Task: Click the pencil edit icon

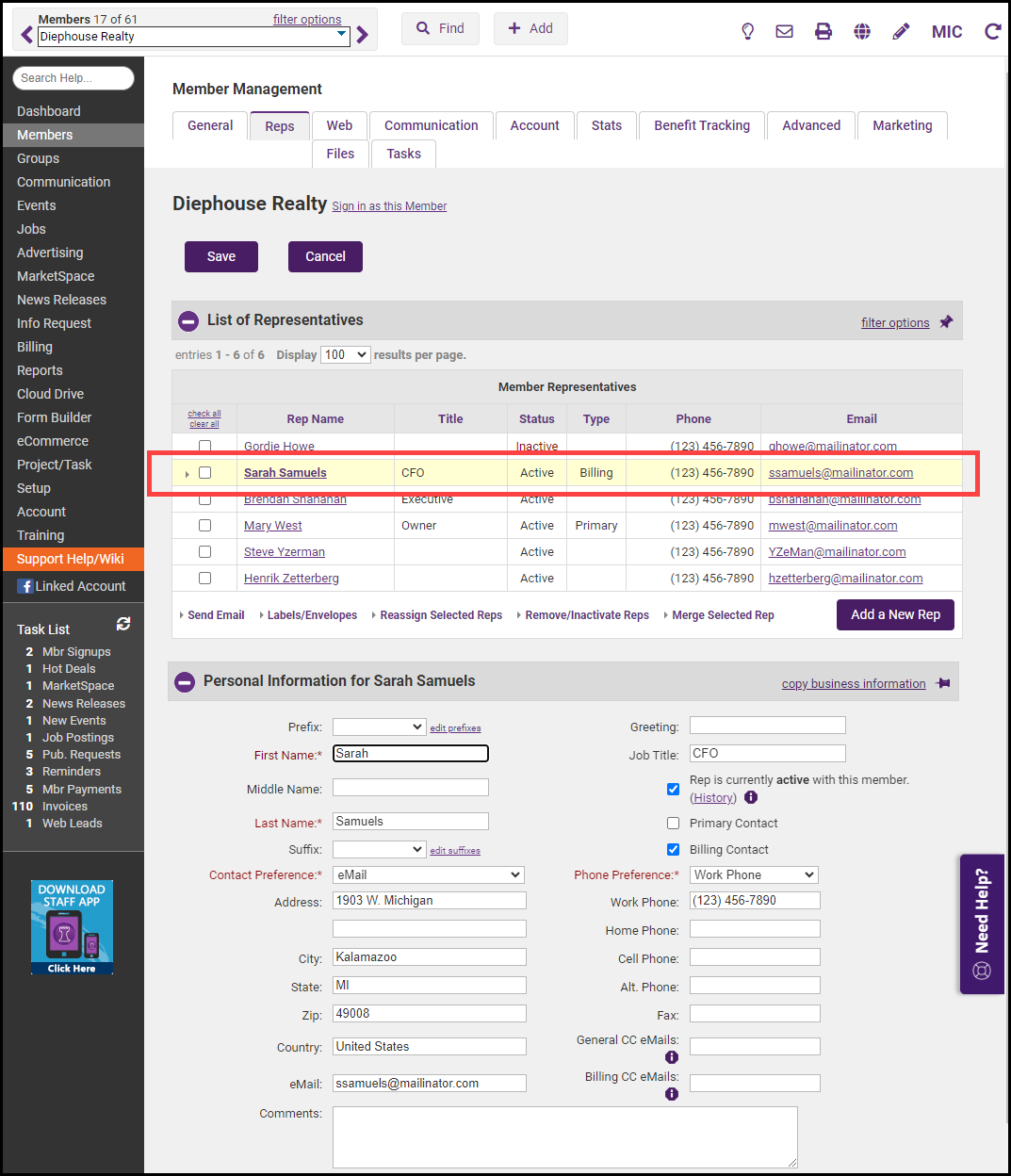Action: [901, 31]
